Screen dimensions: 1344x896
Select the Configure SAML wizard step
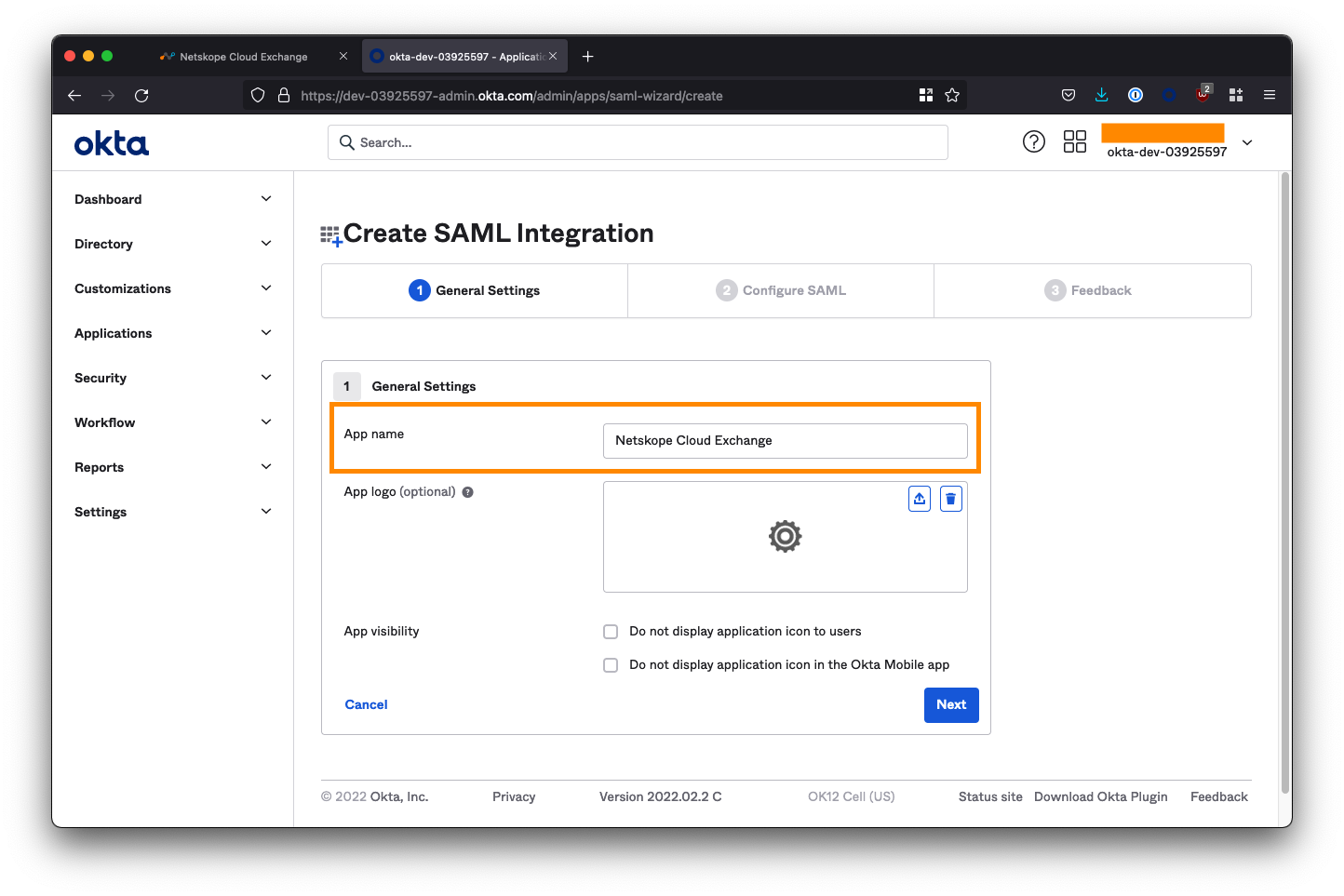781,290
